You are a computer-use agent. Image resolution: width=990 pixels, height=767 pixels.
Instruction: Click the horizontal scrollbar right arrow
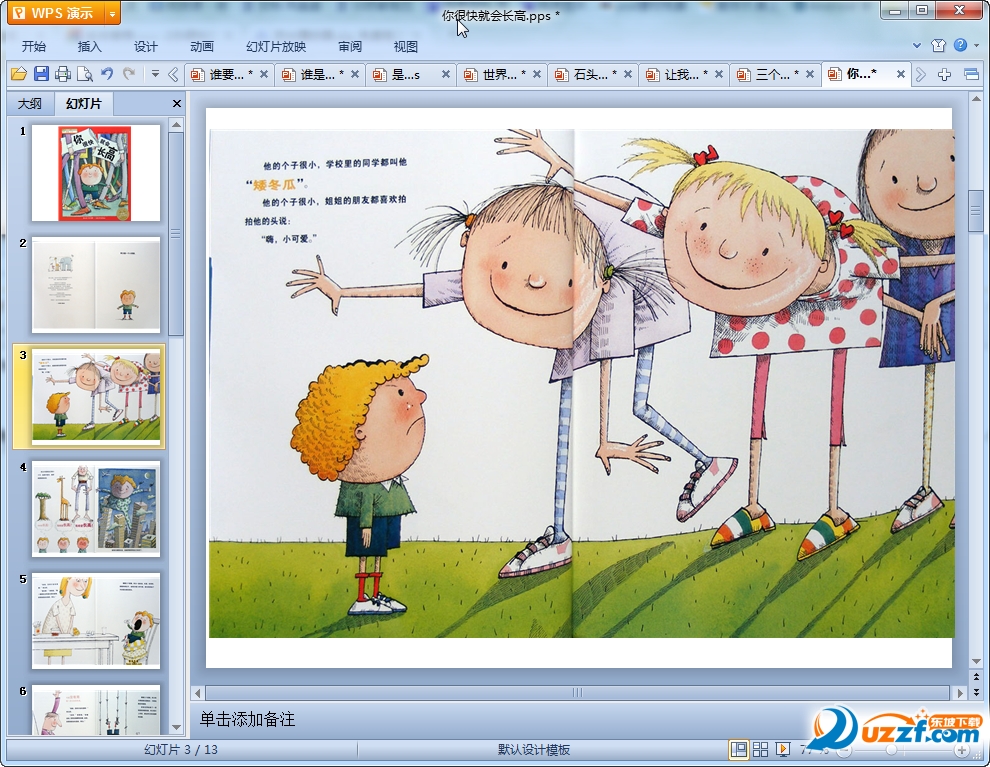point(960,693)
